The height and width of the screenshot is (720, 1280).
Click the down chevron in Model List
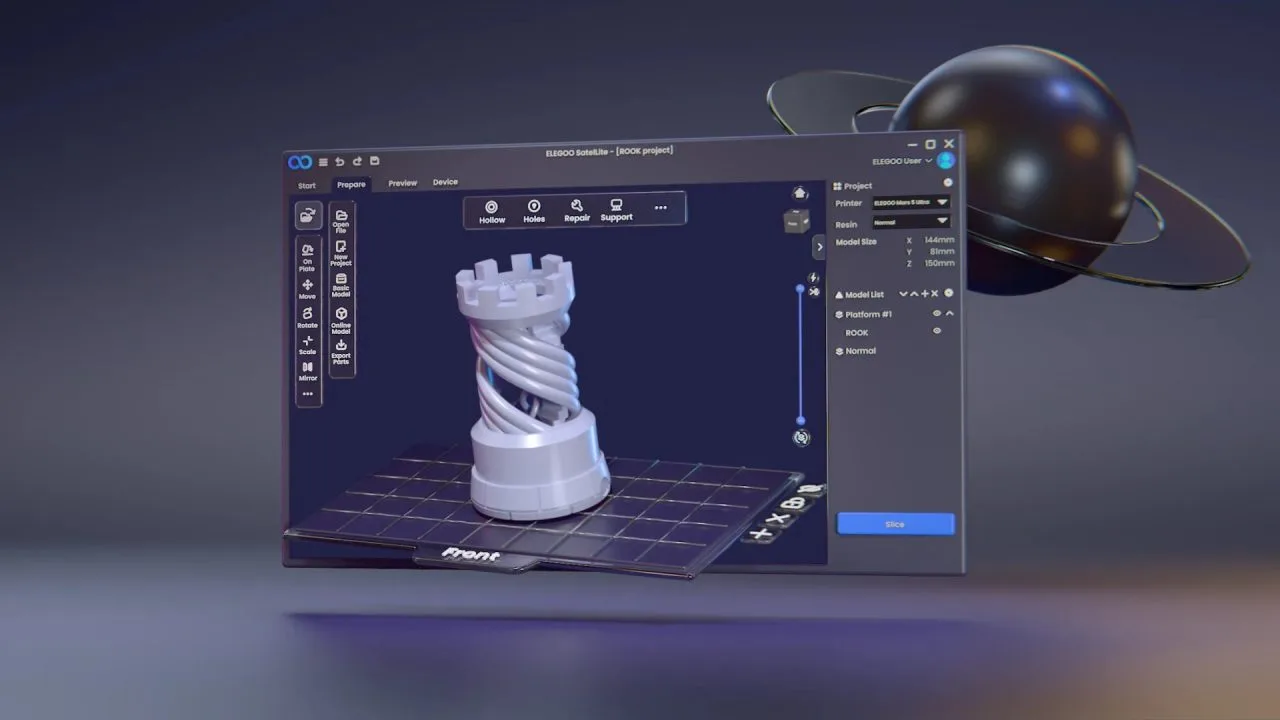[x=903, y=294]
